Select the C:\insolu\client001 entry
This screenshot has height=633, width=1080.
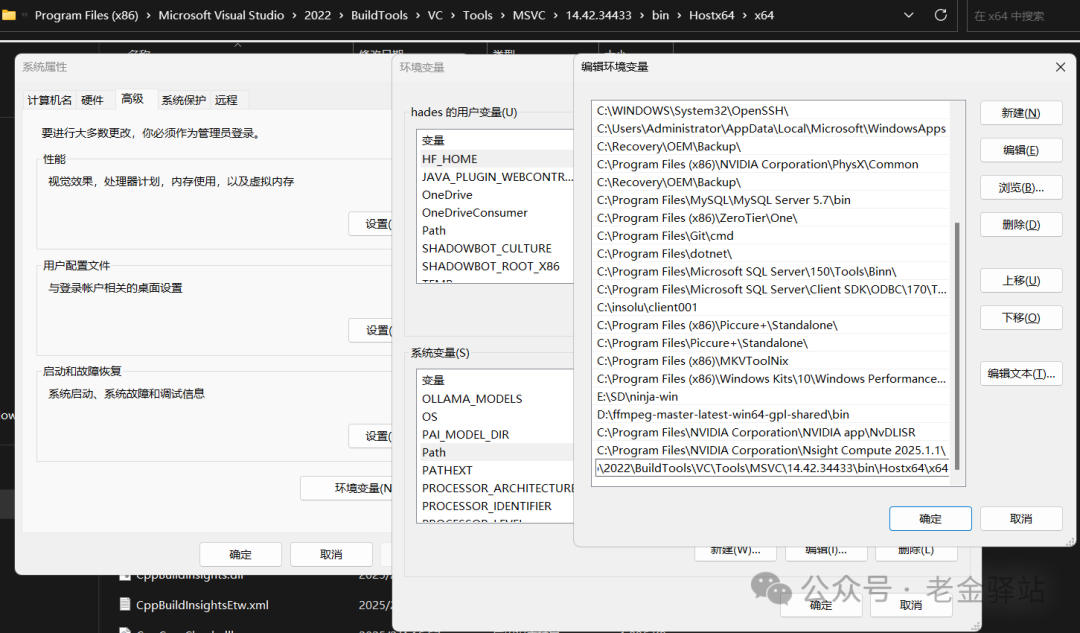770,307
